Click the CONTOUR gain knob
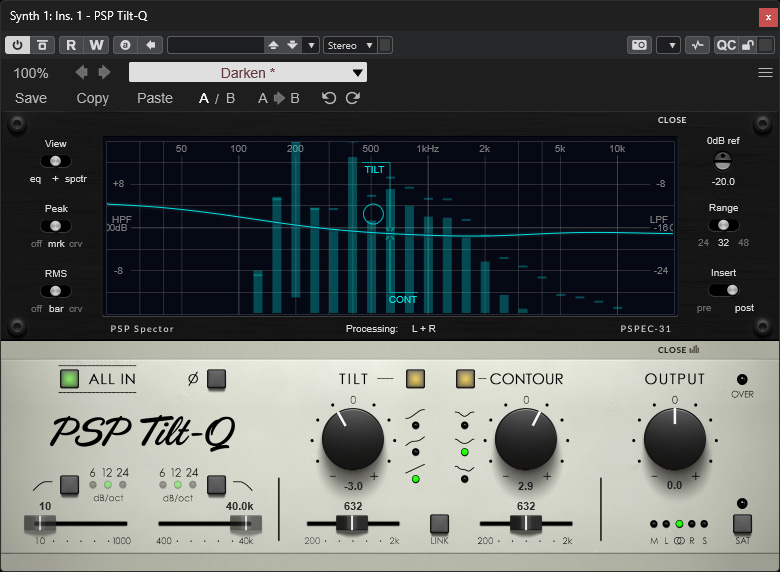The image size is (780, 572). 526,440
